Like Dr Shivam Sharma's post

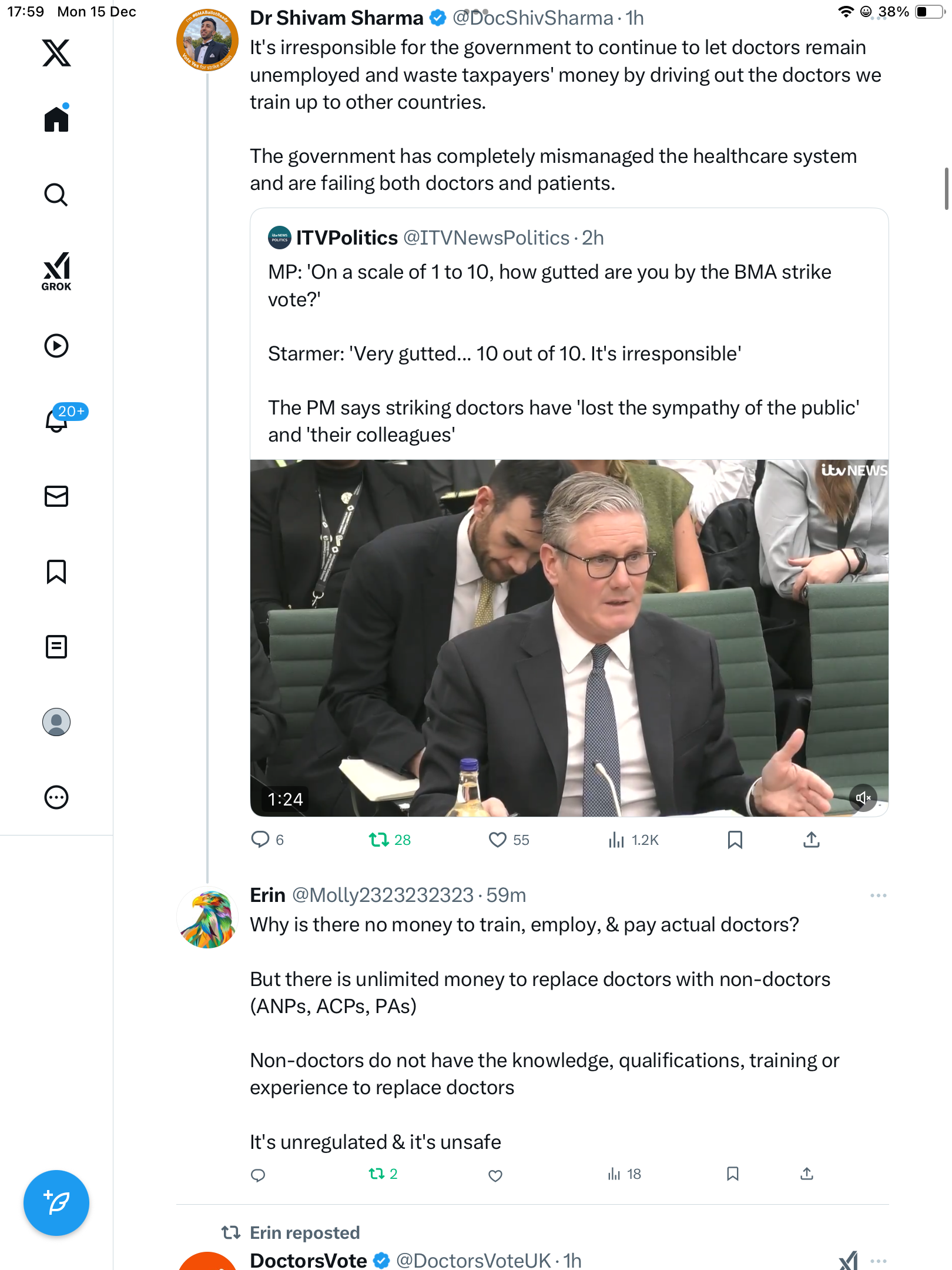(x=497, y=840)
